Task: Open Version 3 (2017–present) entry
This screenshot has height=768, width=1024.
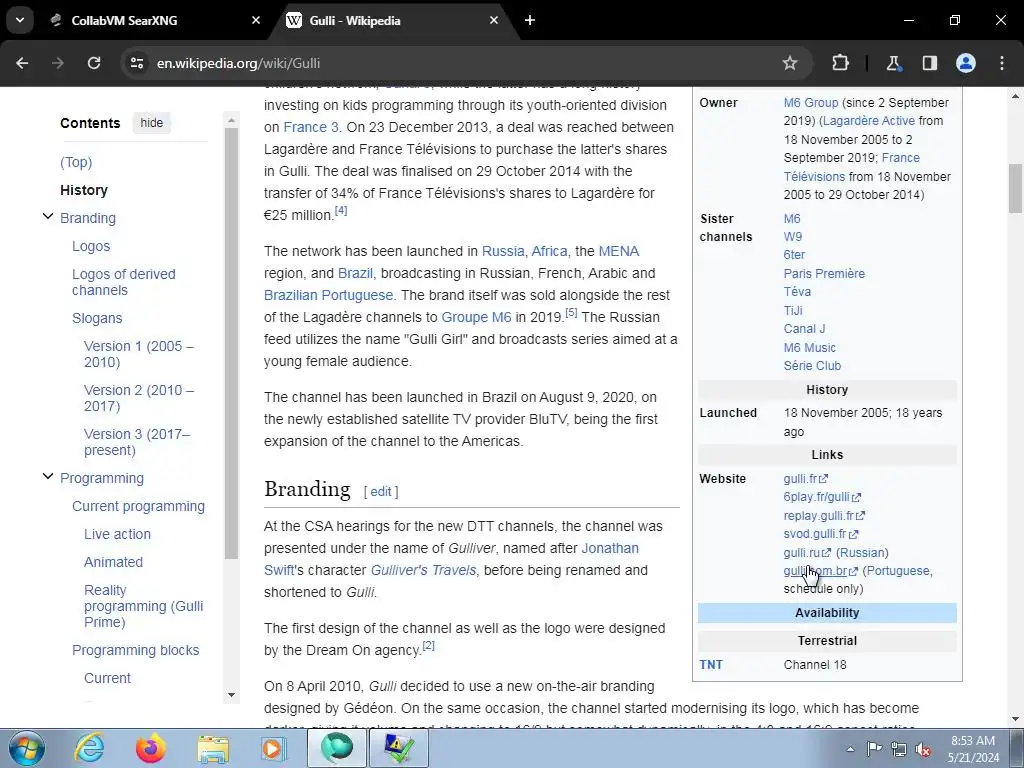Action: click(136, 441)
